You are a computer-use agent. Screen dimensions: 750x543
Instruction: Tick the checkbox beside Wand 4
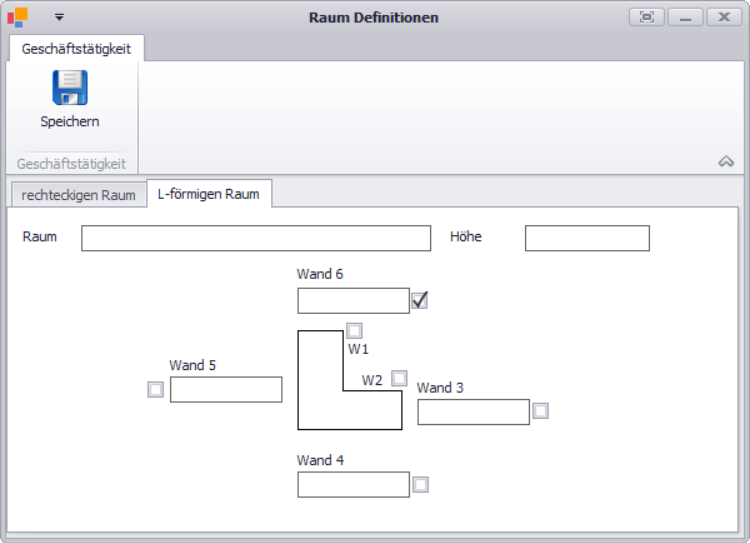pos(420,484)
